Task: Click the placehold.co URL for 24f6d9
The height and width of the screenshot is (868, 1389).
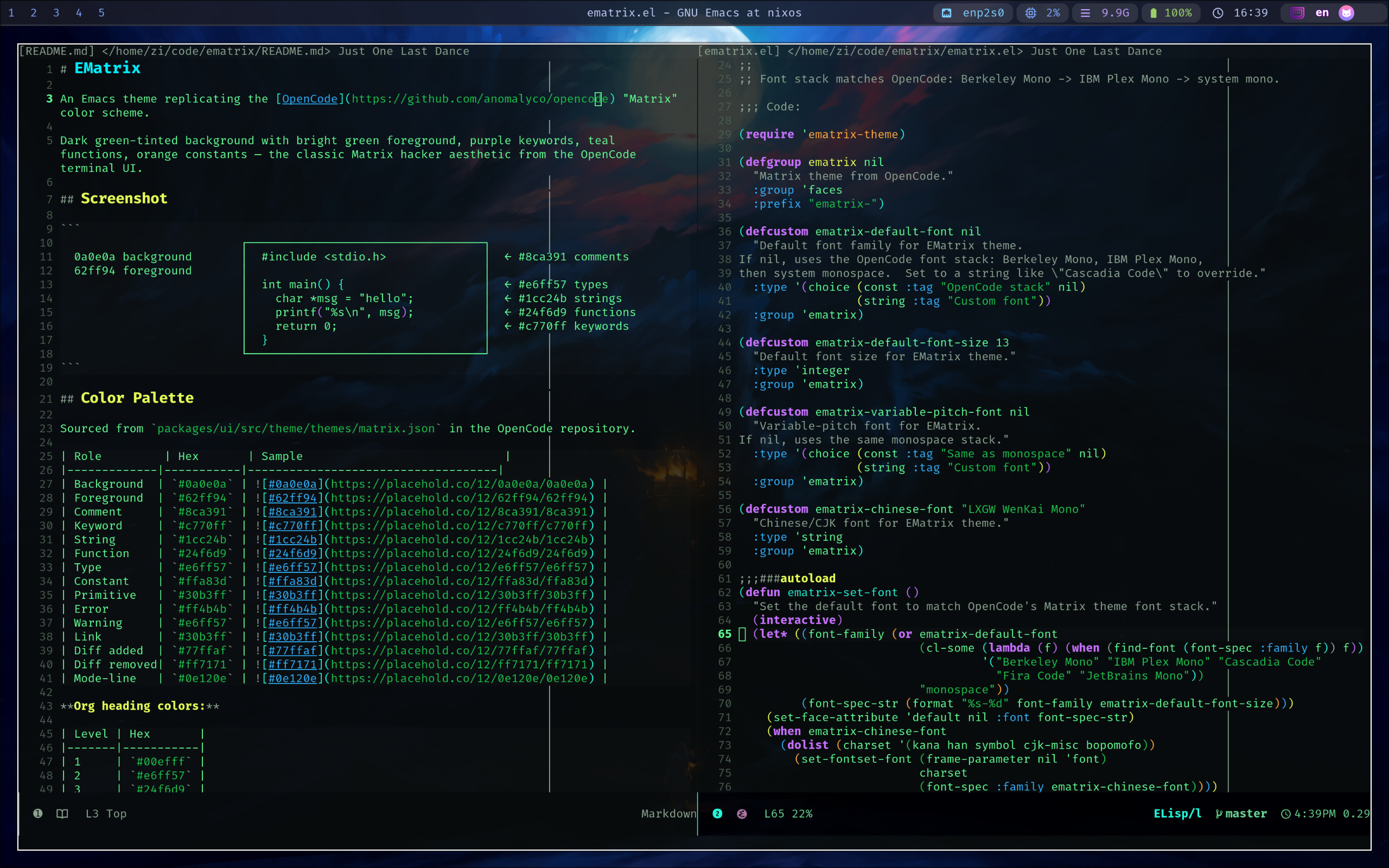Action: coord(459,553)
